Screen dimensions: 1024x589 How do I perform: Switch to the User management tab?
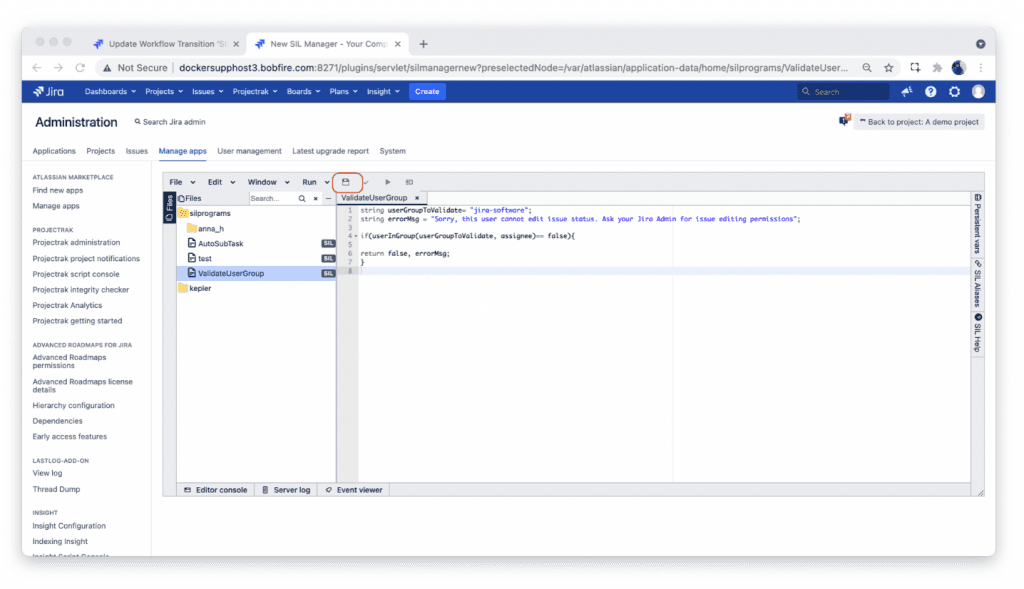249,151
